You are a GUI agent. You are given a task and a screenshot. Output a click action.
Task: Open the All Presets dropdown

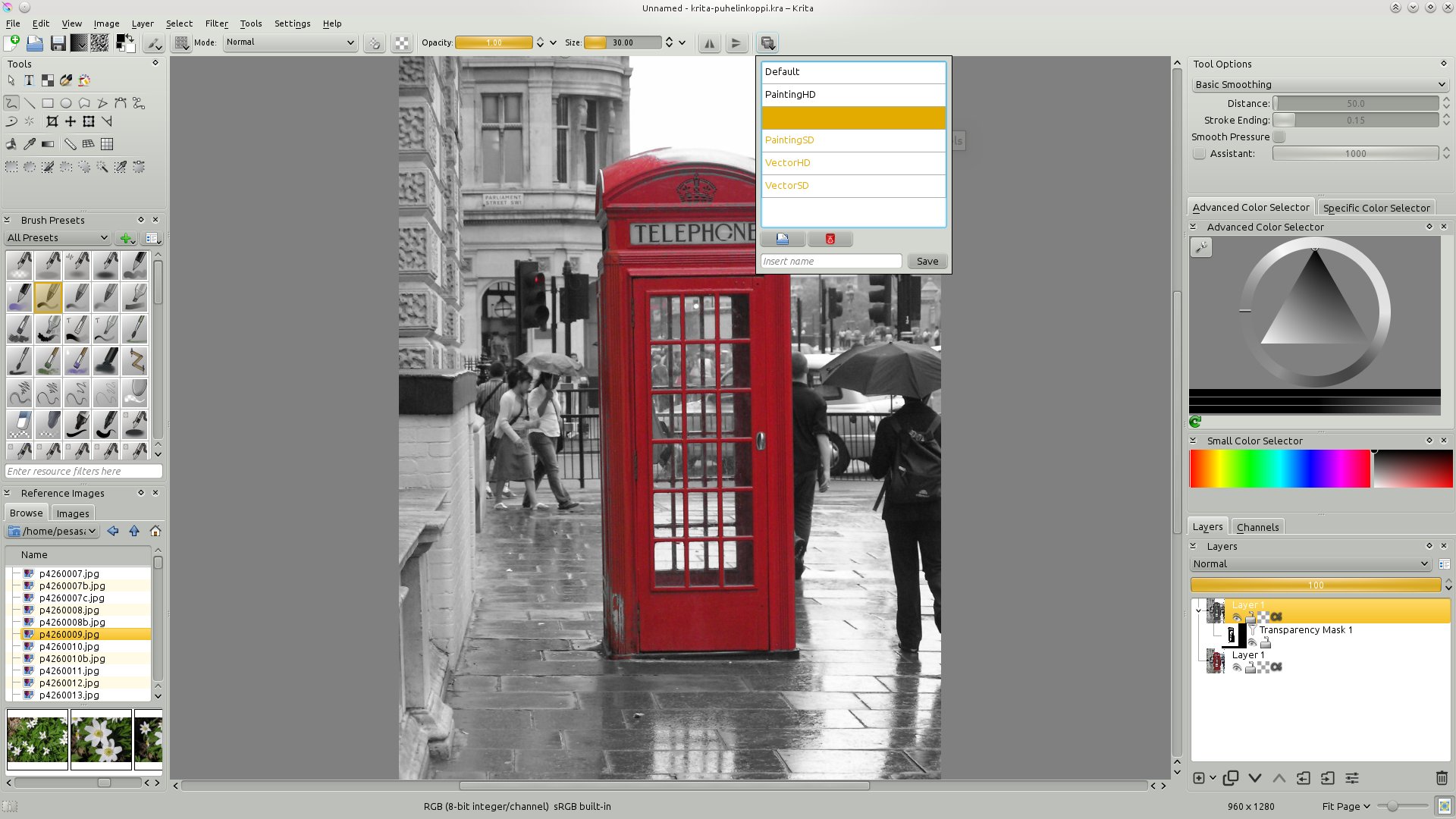point(58,238)
